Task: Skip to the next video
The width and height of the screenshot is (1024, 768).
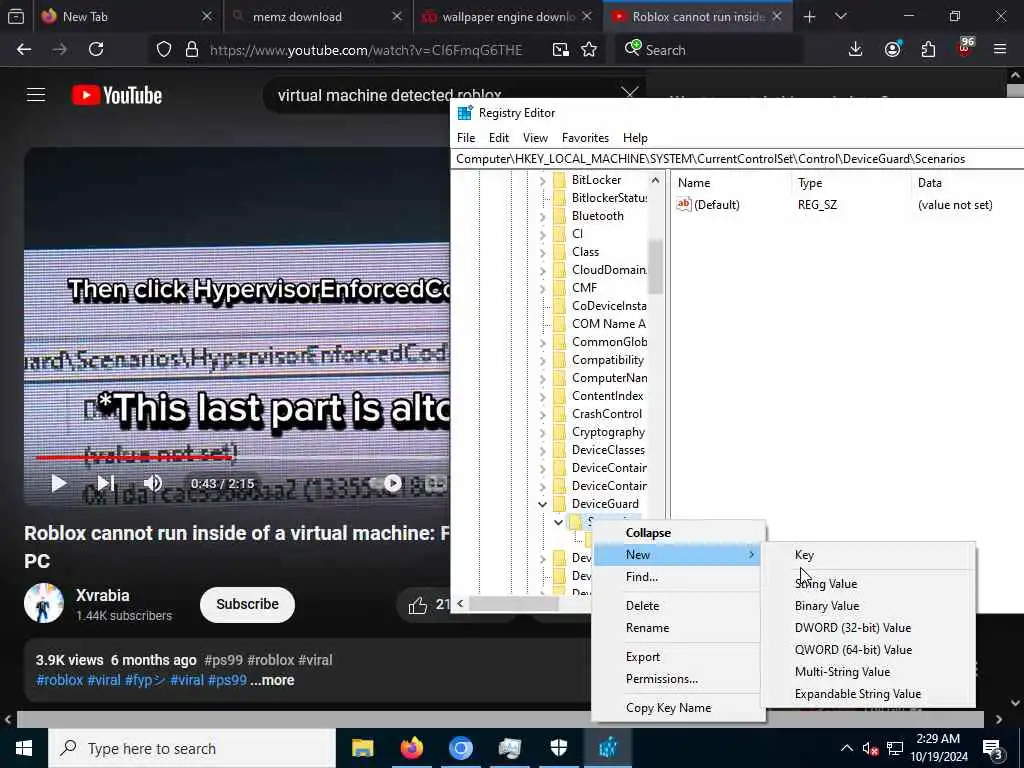Action: tap(106, 483)
